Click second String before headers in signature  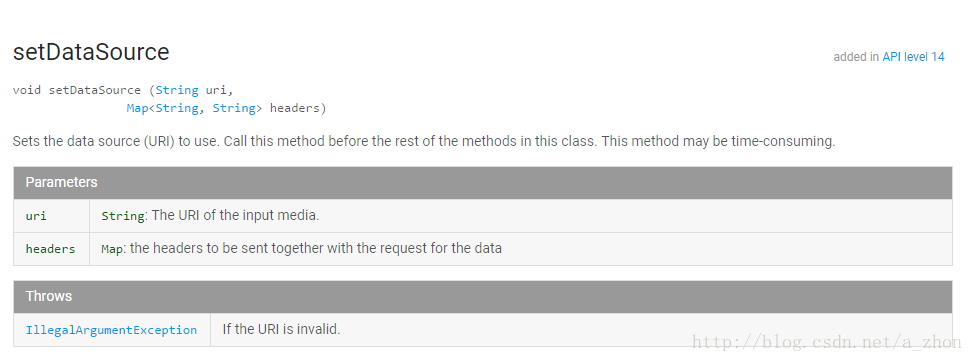coord(234,109)
